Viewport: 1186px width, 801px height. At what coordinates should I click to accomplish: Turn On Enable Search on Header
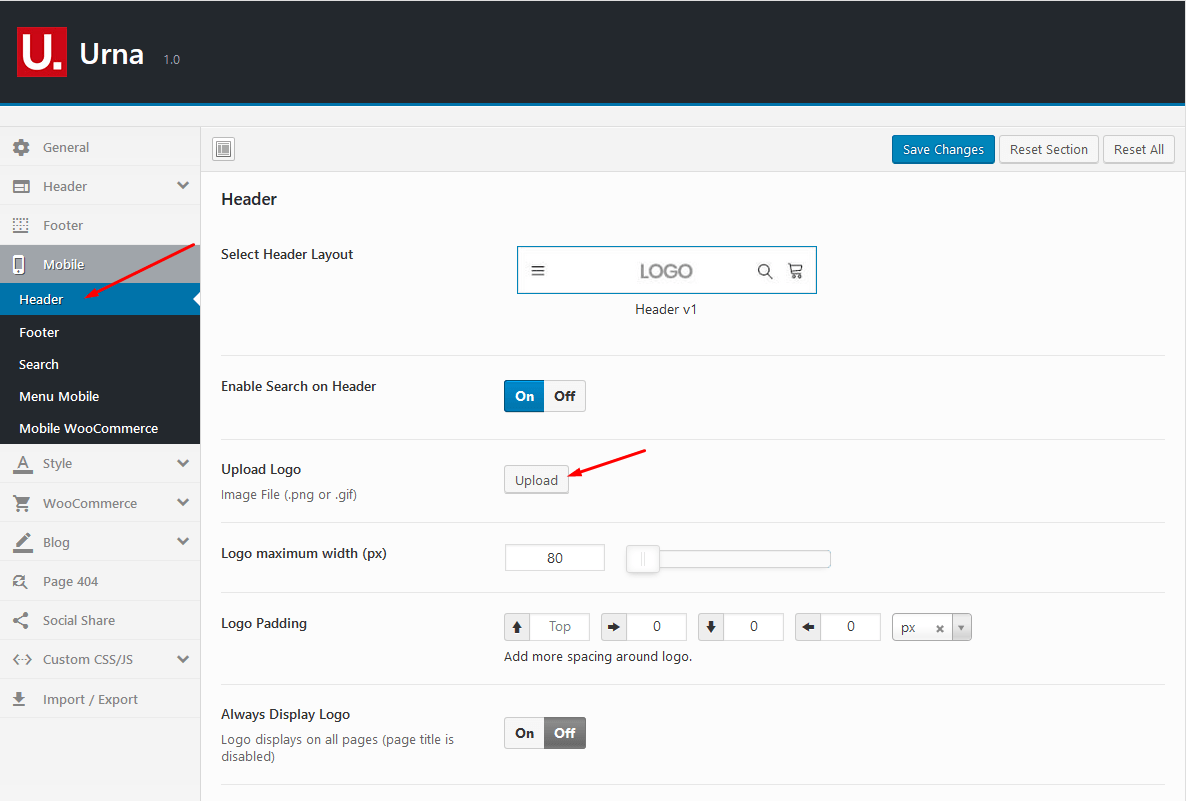pyautogui.click(x=524, y=396)
